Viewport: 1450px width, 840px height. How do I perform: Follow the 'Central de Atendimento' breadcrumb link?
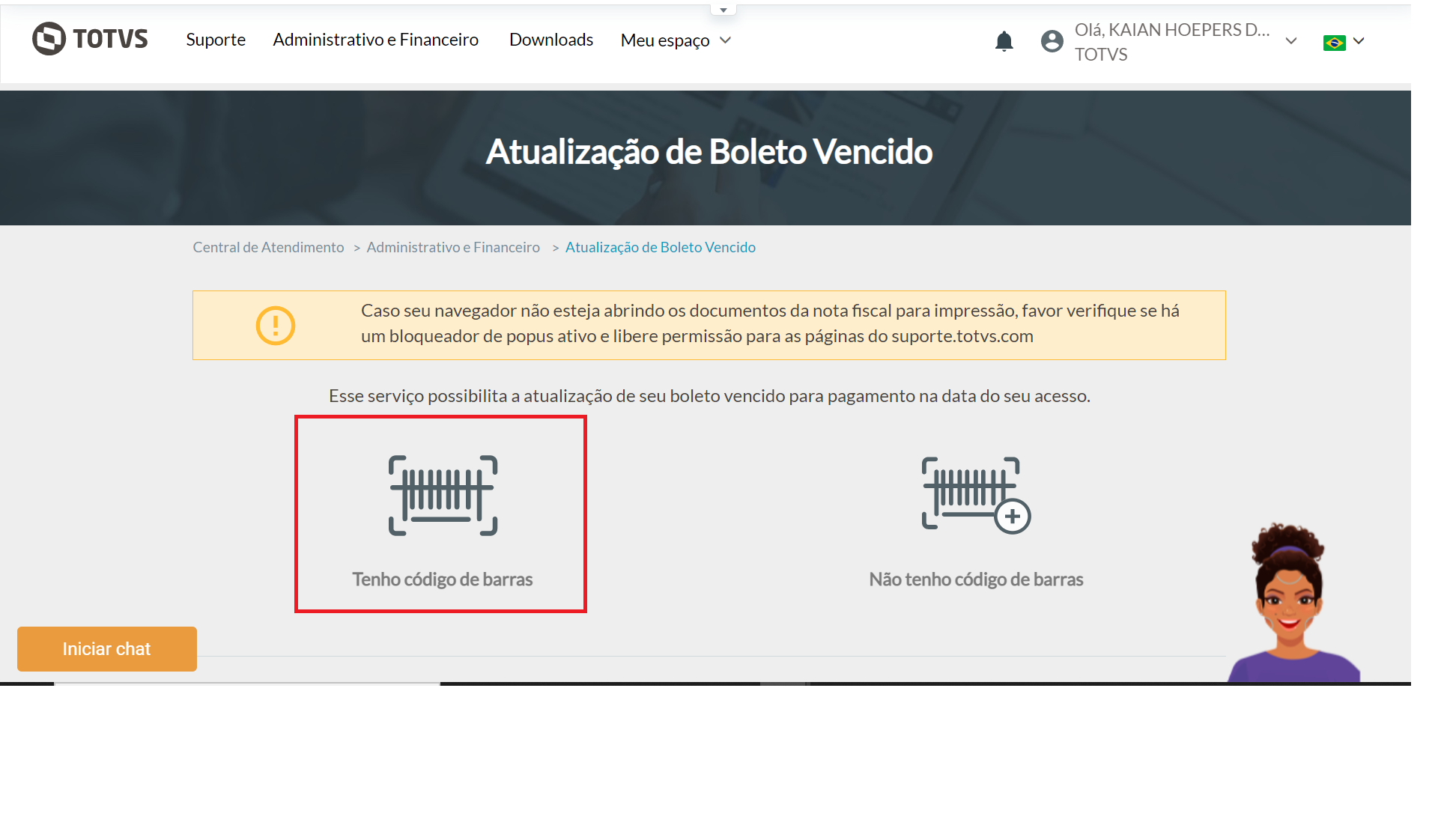pos(268,246)
